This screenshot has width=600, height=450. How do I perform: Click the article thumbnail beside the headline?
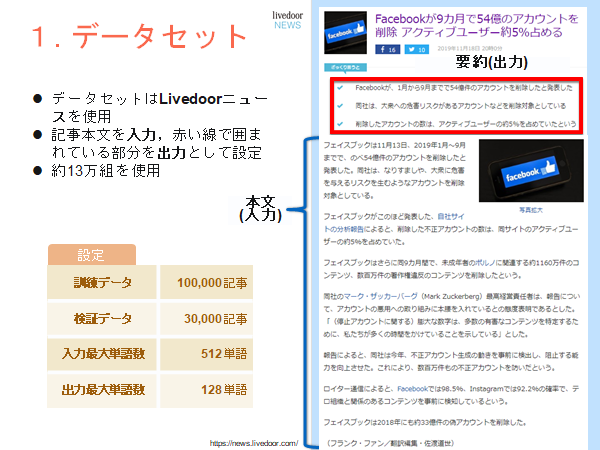click(x=345, y=33)
